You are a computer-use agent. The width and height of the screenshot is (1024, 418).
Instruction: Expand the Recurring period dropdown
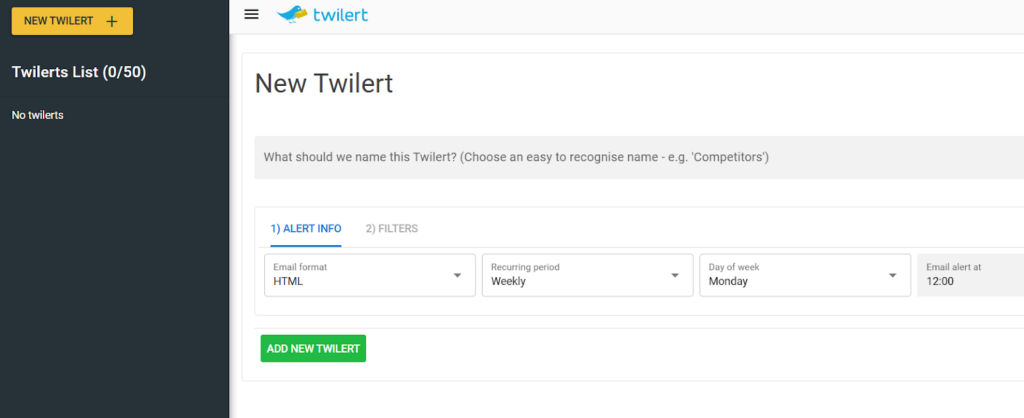[x=587, y=275]
